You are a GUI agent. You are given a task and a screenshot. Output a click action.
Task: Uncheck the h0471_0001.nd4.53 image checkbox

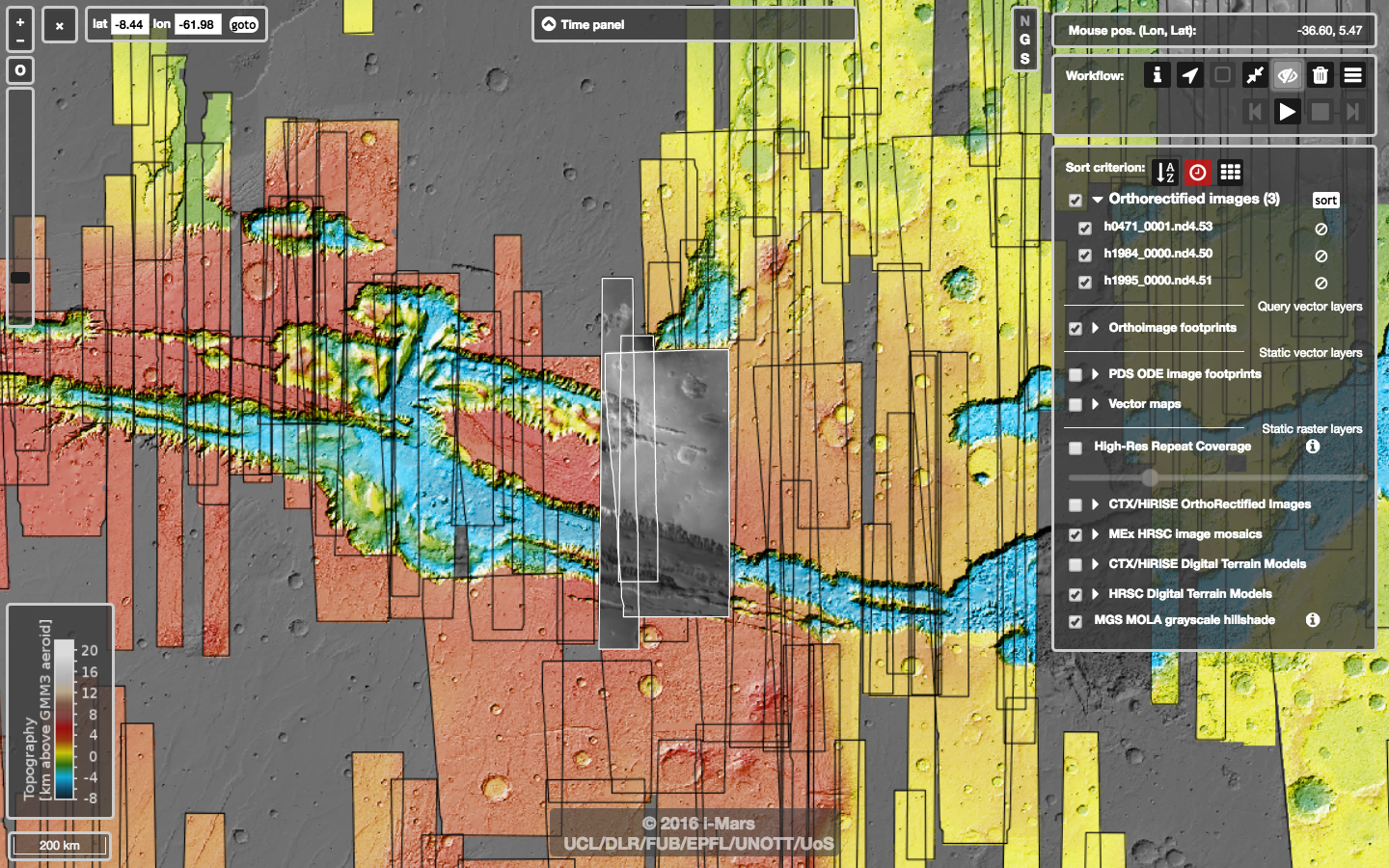[1085, 228]
